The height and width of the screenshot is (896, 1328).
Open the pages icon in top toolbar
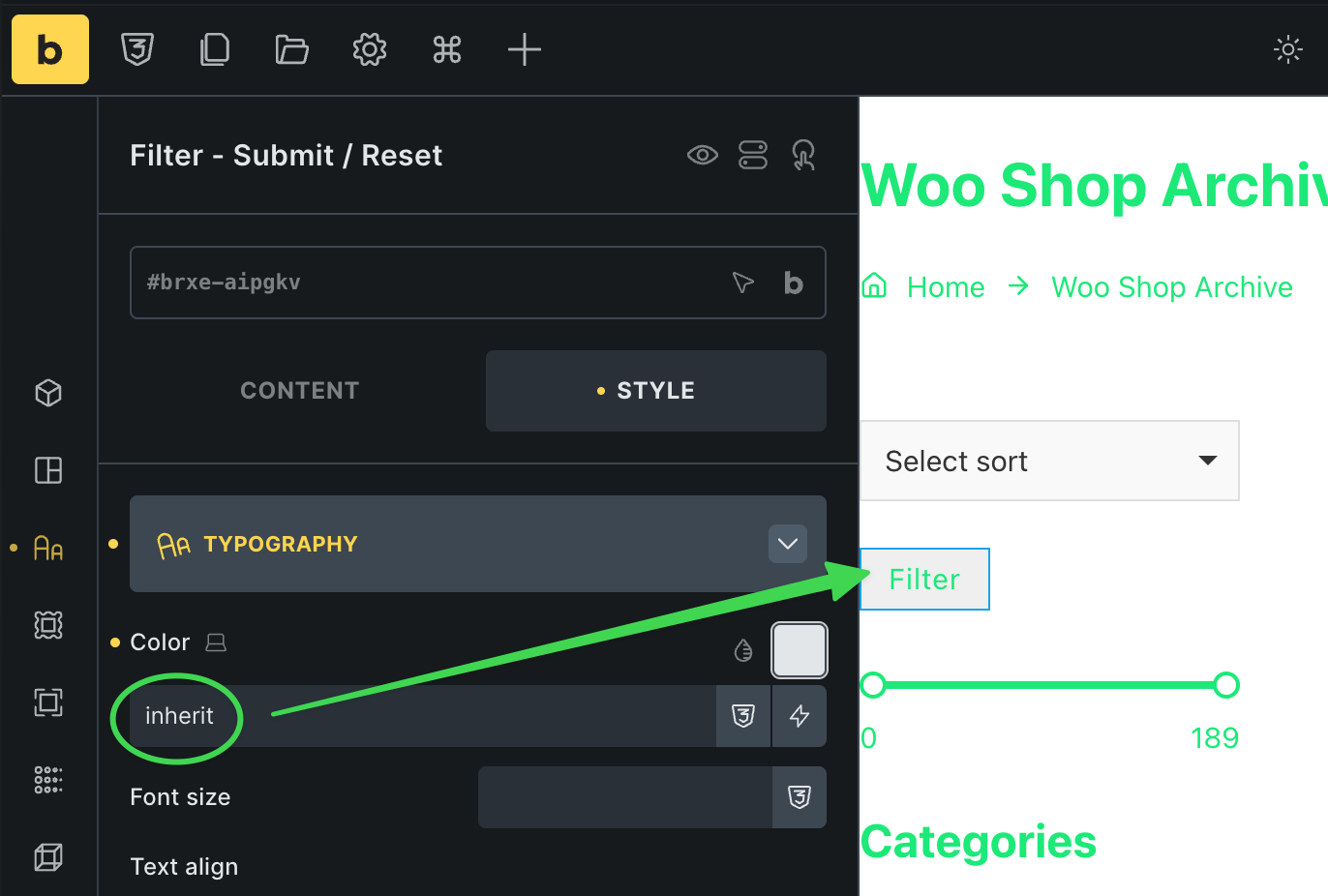215,49
